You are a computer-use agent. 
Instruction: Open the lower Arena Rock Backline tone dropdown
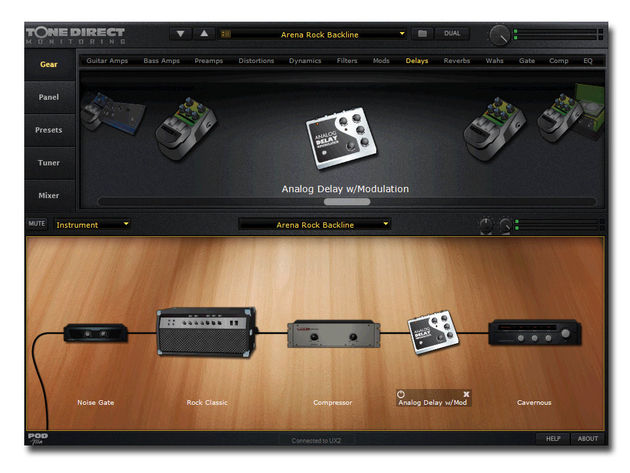pyautogui.click(x=315, y=225)
